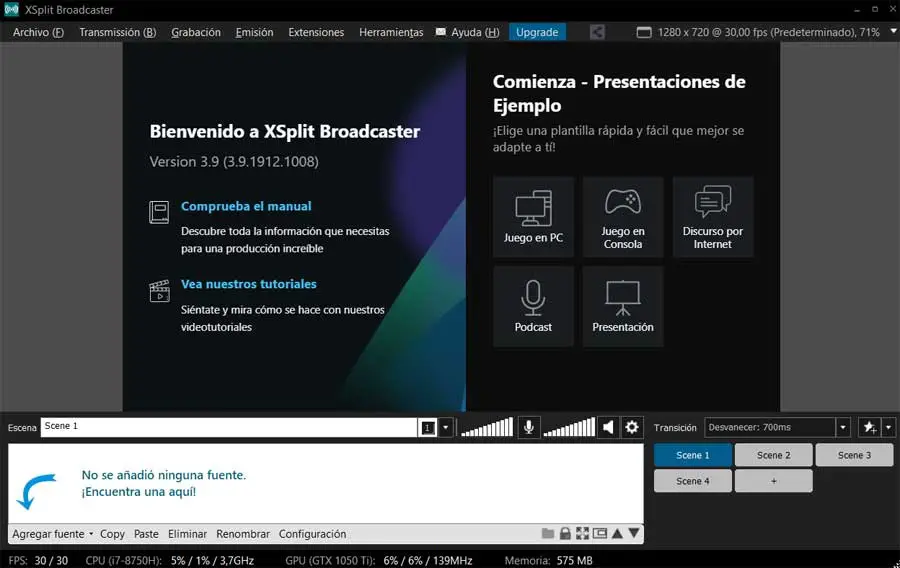Screen dimensions: 900x568
Task: Choose the Discurso por Internet template
Action: click(x=712, y=217)
